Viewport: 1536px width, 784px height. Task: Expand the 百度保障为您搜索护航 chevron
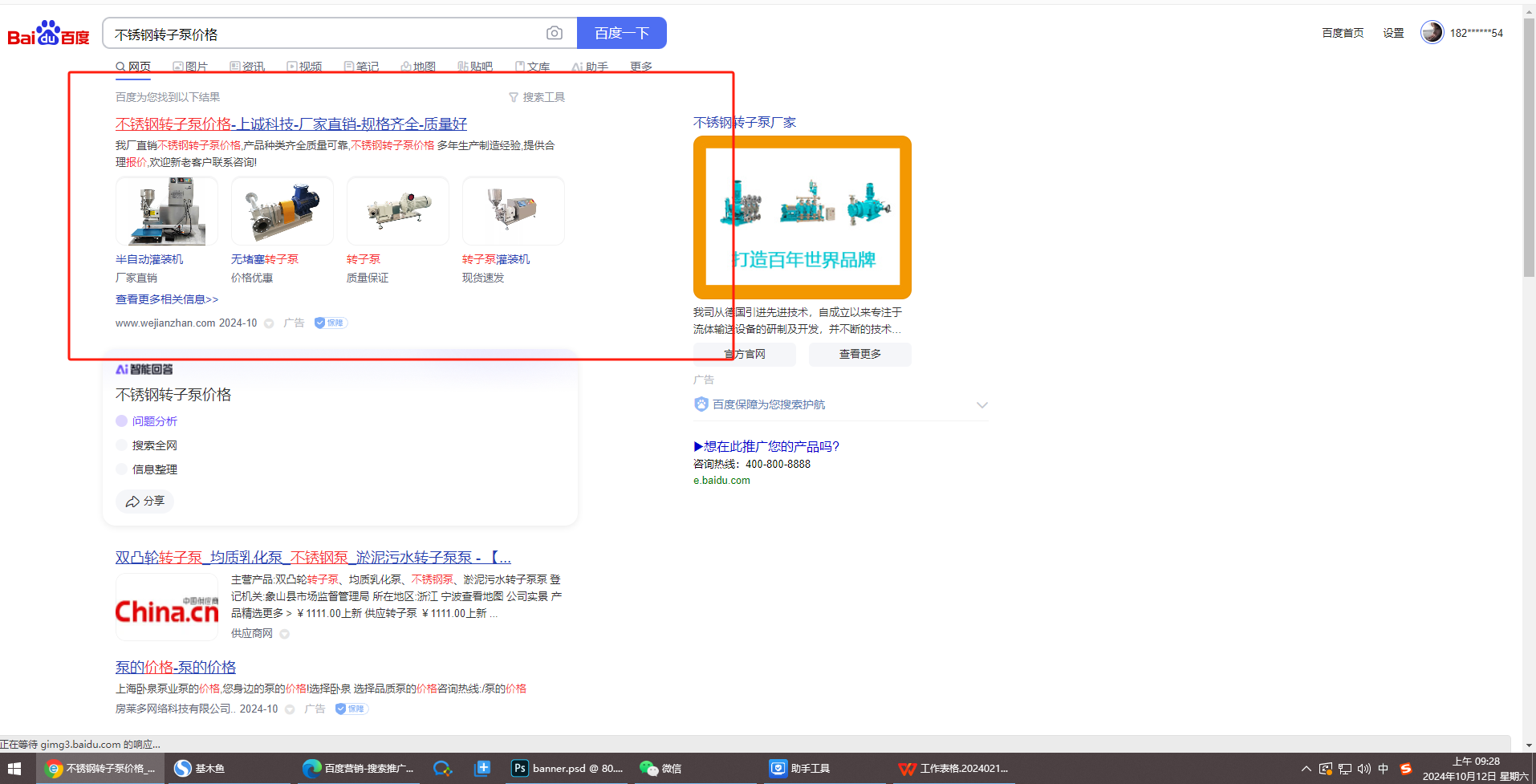click(982, 404)
